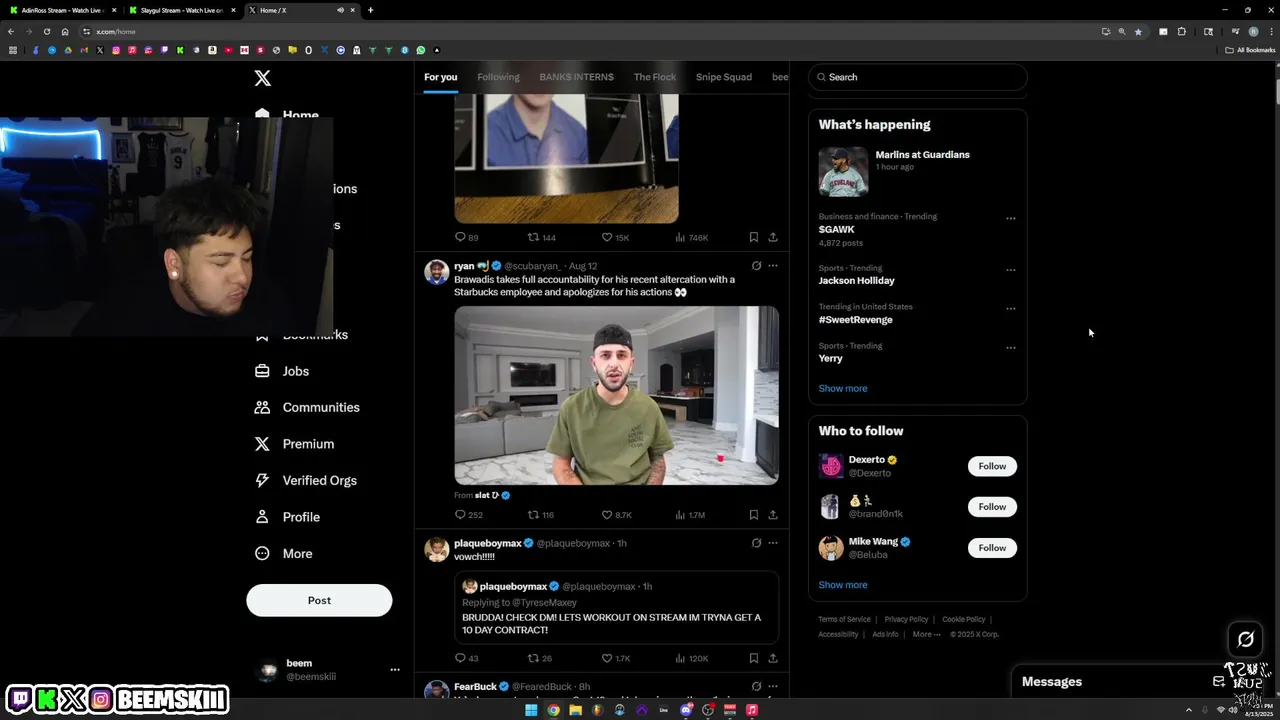Expand footer More links

point(926,634)
